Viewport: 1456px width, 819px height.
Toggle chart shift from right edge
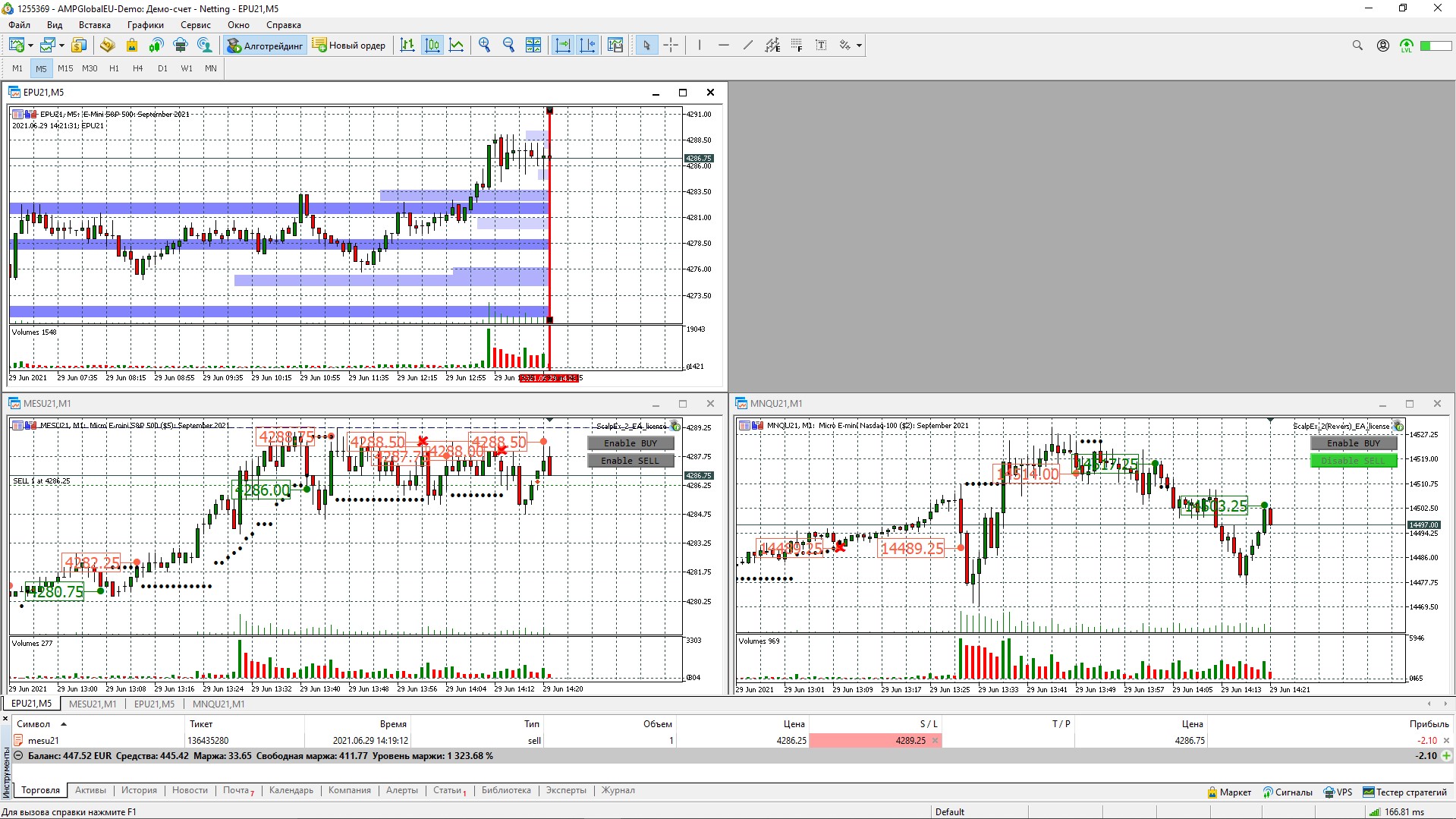pos(587,46)
